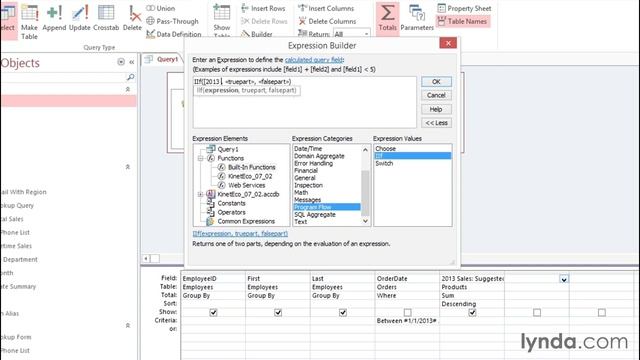Select Operators in Expression Elements
640x360 pixels.
click(x=231, y=212)
